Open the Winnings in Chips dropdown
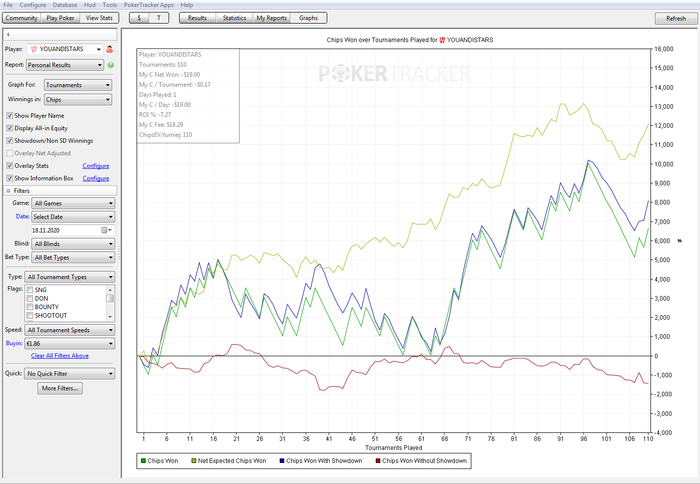Viewport: 700px width, 484px height. 78,100
